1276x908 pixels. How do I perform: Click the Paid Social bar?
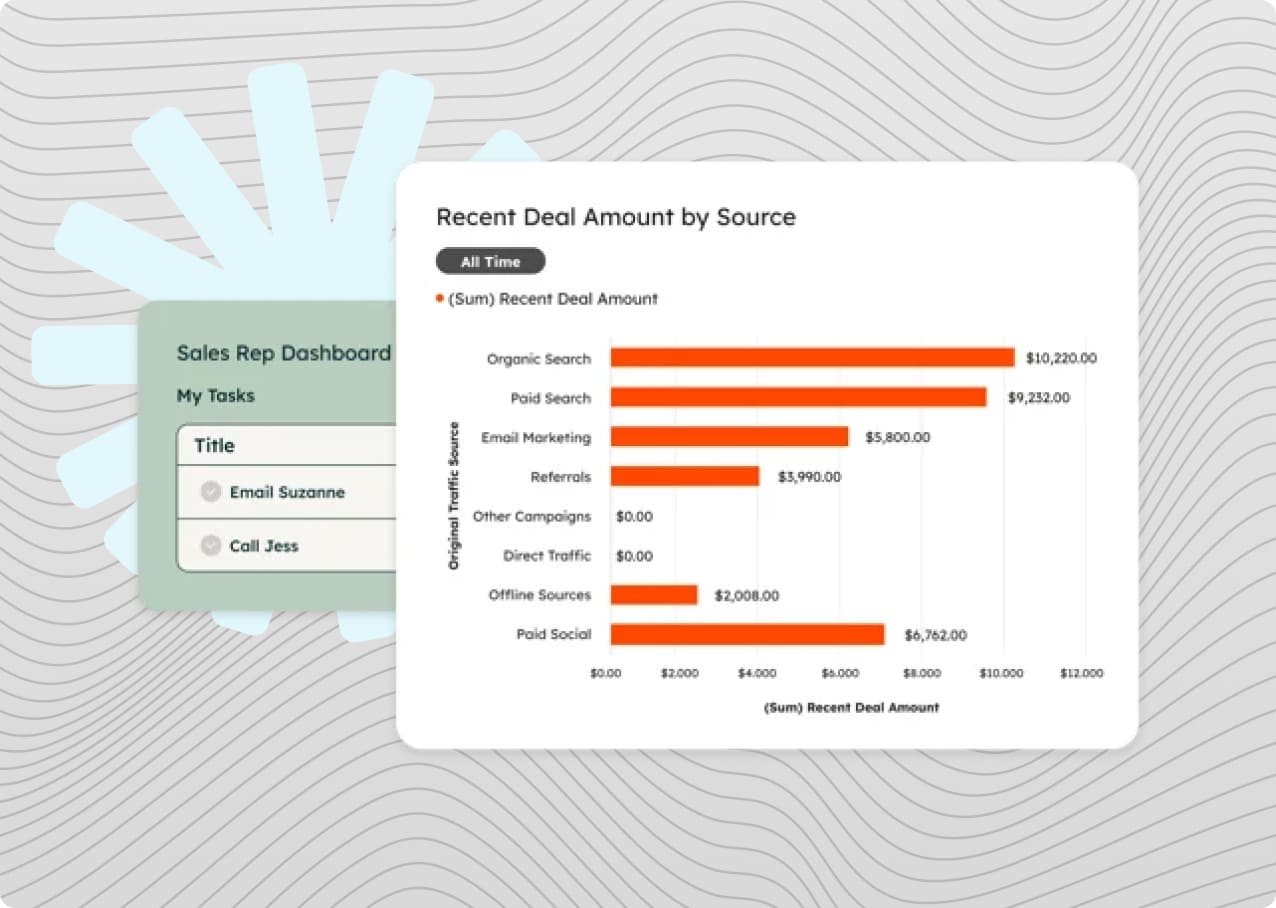click(747, 634)
